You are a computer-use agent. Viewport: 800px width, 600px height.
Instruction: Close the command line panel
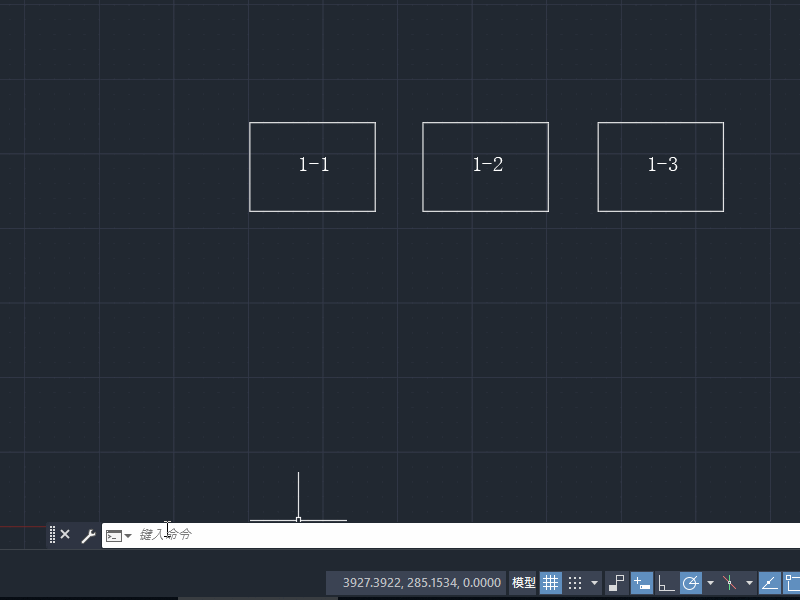[x=65, y=535]
